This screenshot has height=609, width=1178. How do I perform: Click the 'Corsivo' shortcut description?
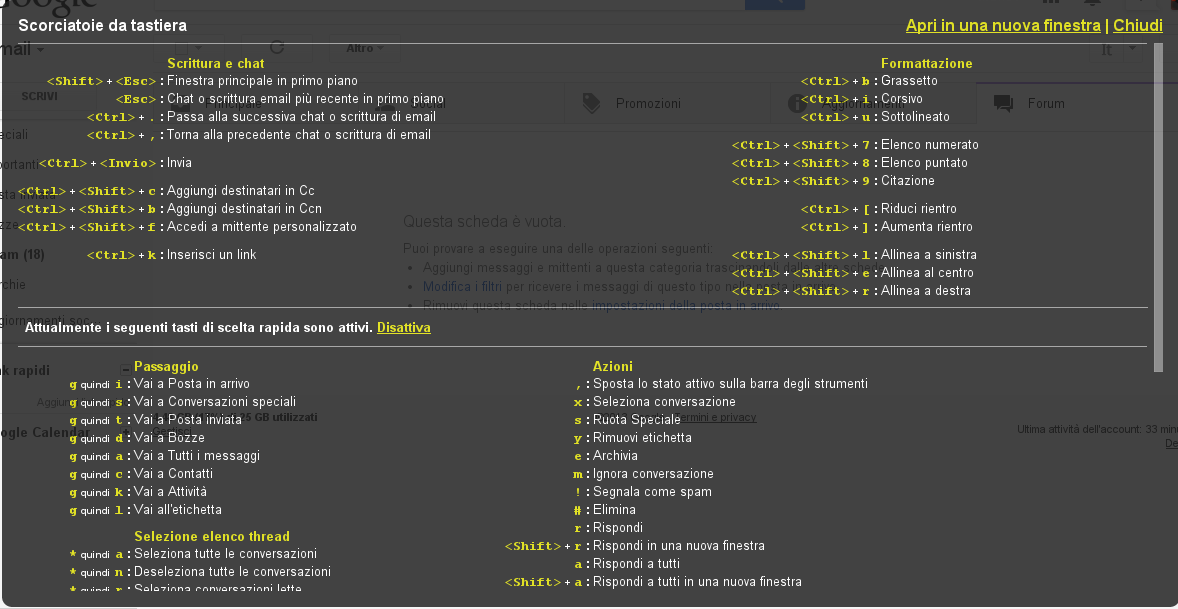(x=902, y=98)
